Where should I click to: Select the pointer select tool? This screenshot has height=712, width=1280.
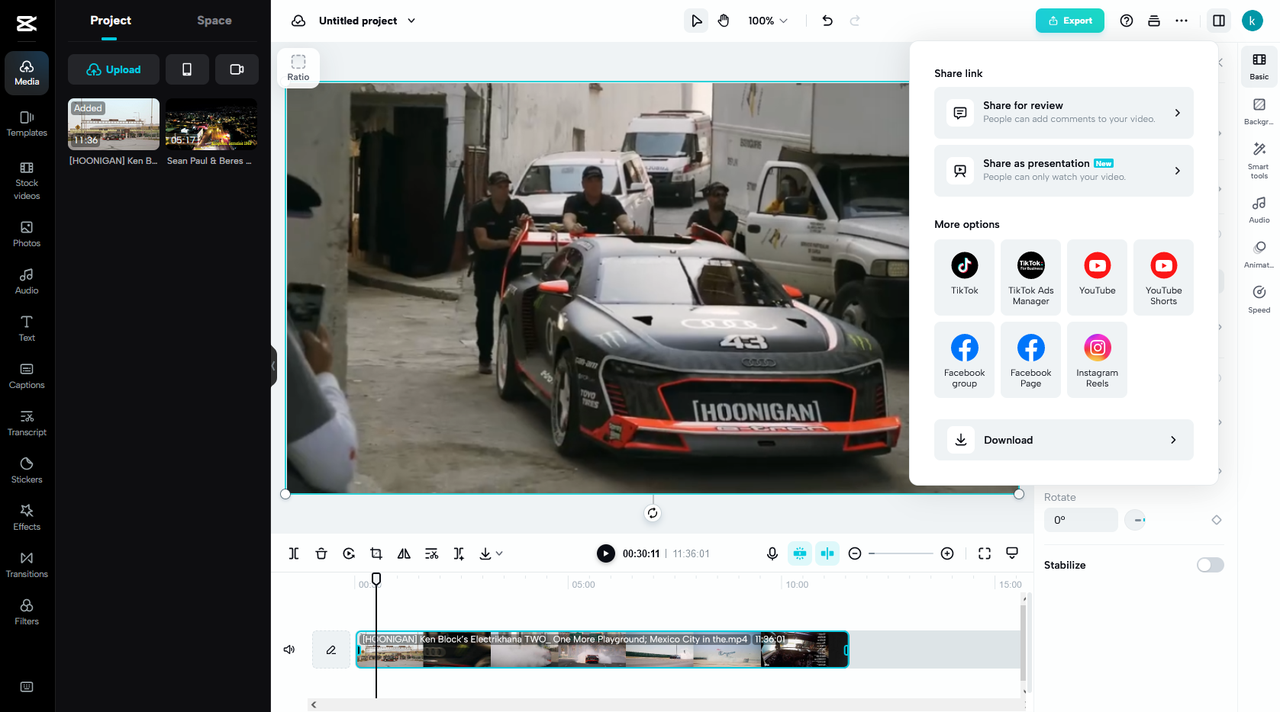coord(696,20)
